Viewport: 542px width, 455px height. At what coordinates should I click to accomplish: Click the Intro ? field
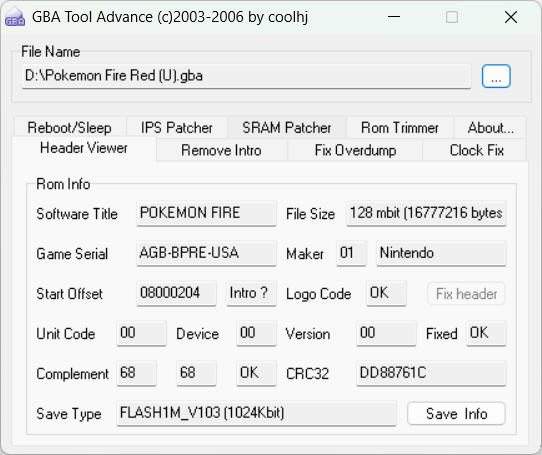tap(251, 294)
